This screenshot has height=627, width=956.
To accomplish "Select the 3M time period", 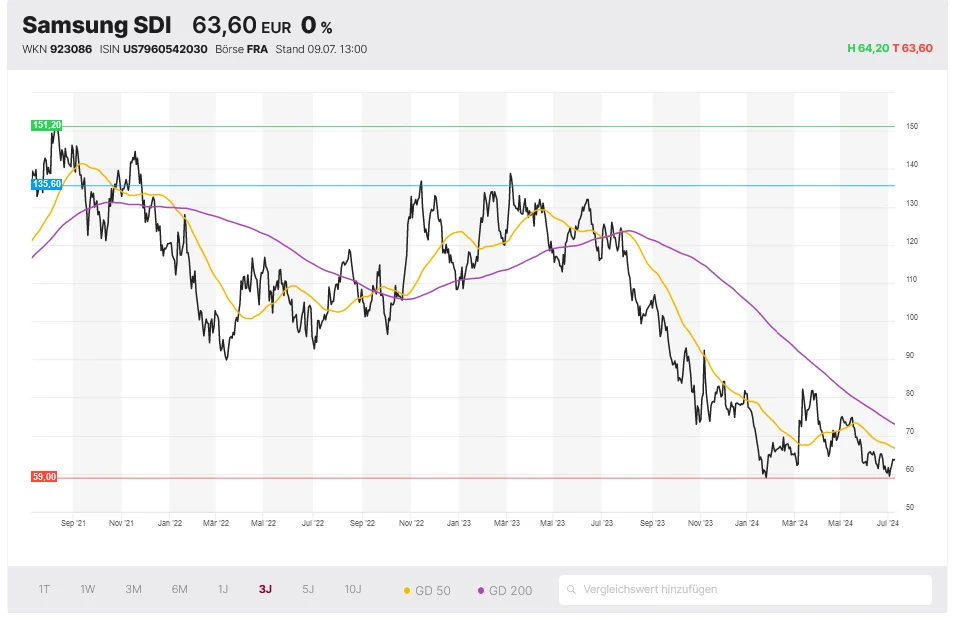I will point(133,590).
